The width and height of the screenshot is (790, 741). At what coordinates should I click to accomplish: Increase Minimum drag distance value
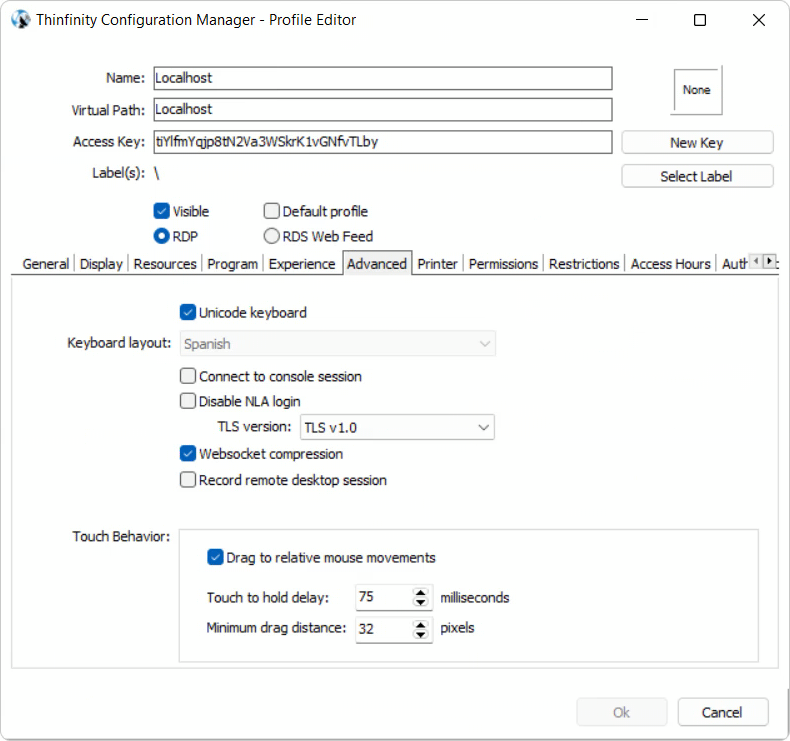click(420, 624)
